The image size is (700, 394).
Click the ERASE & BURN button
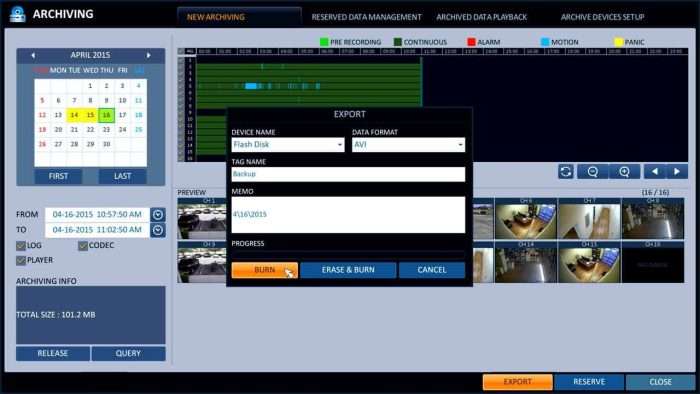(348, 270)
